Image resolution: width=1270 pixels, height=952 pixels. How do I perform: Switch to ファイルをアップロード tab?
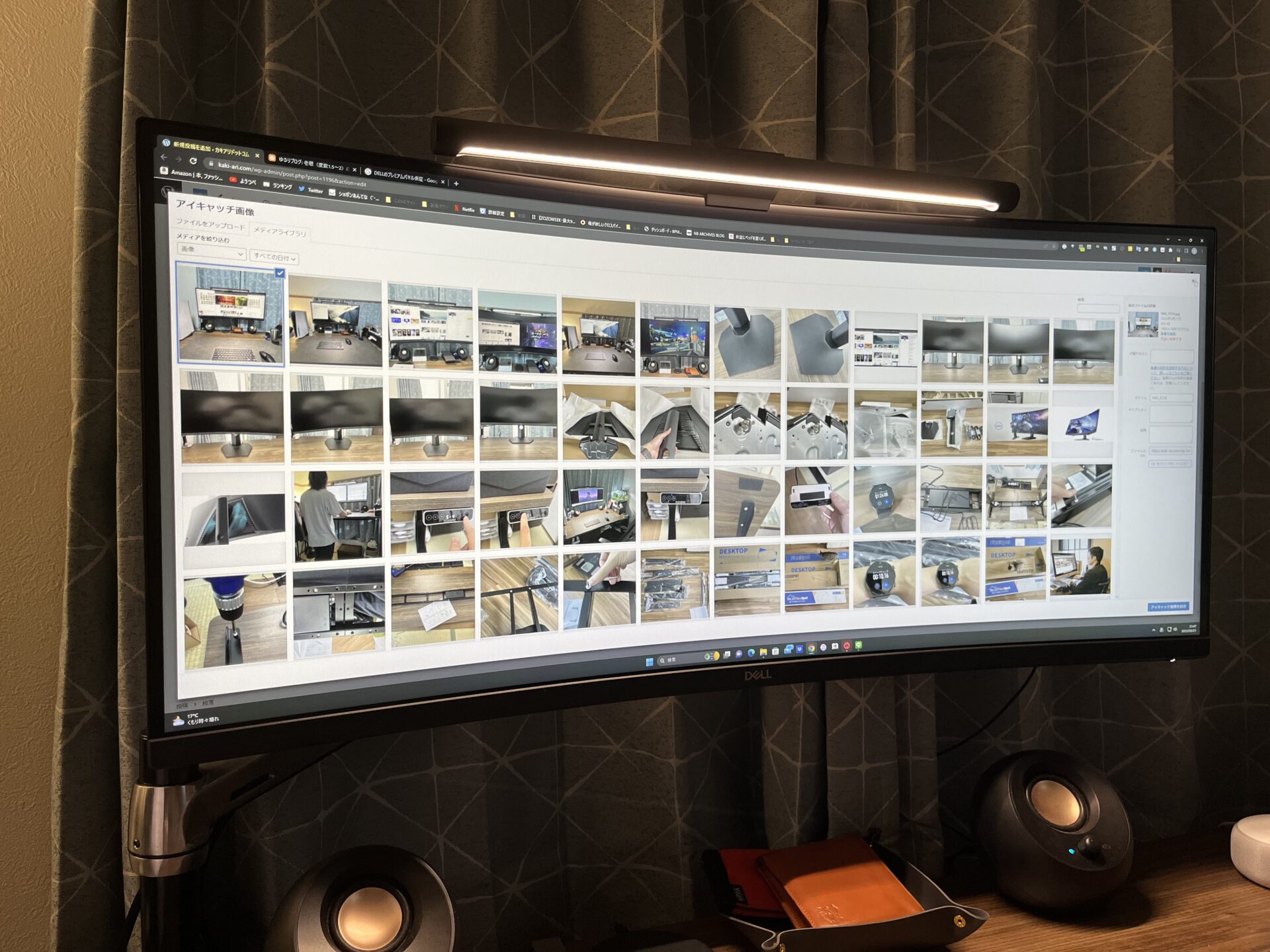click(210, 225)
